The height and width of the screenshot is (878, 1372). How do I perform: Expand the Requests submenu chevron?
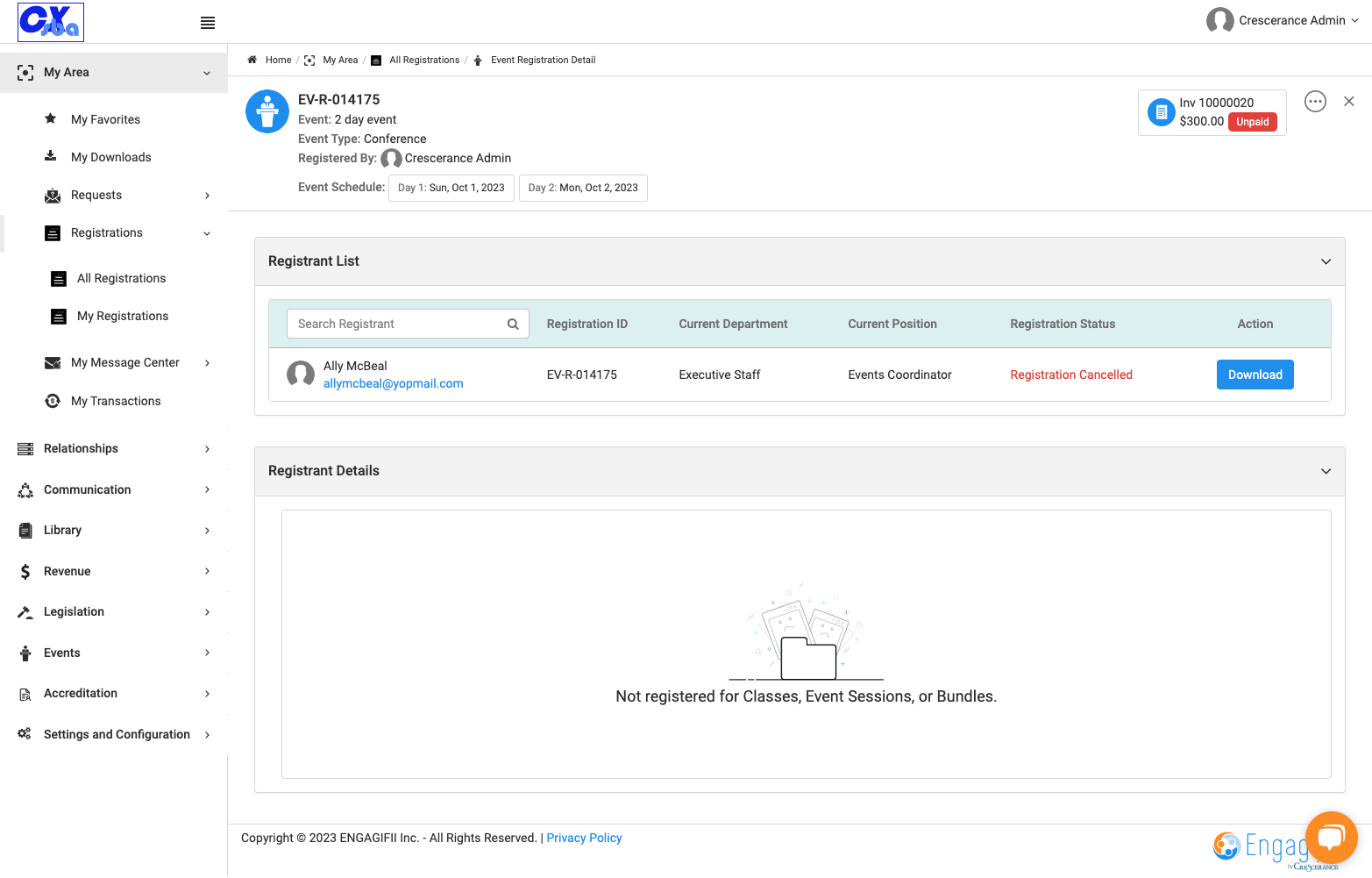click(207, 196)
